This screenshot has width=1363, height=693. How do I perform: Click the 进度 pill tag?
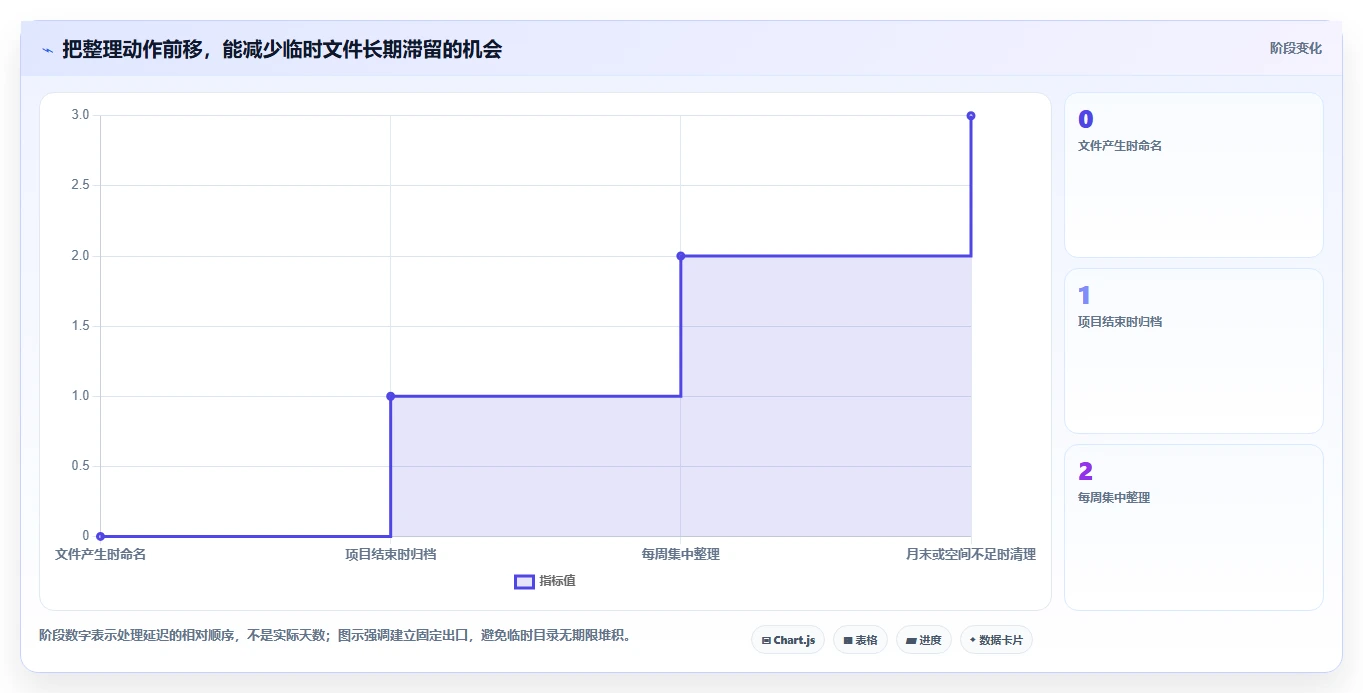click(923, 640)
